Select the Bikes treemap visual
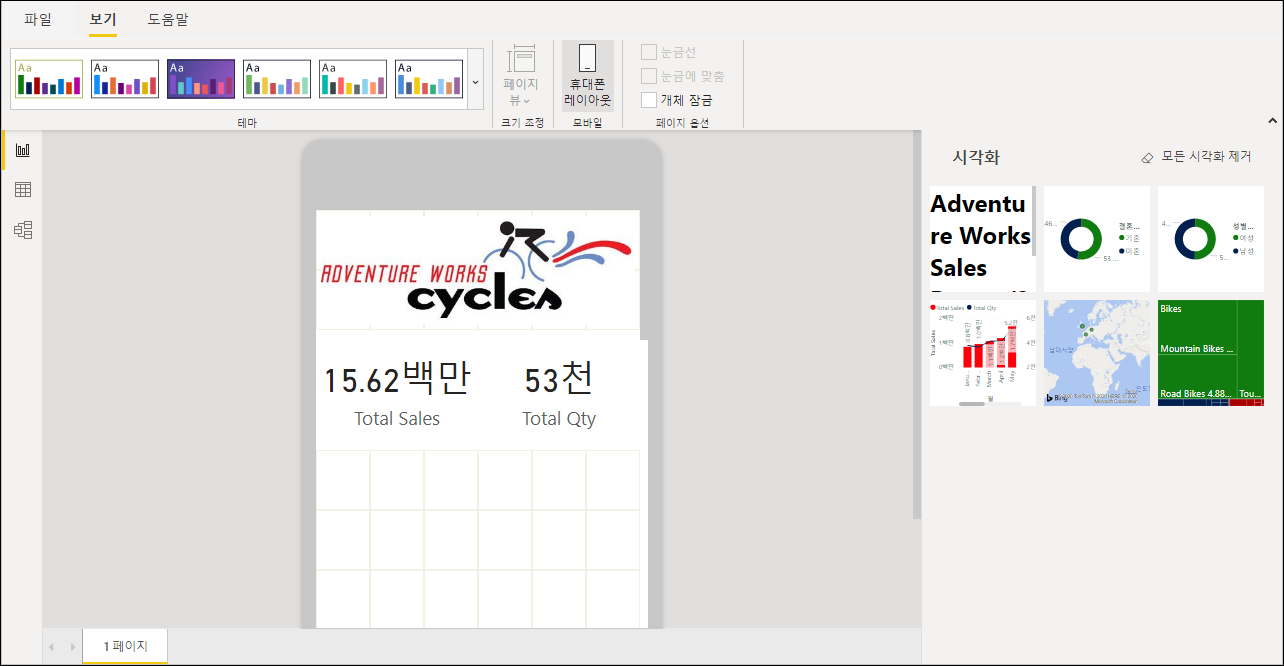The height and width of the screenshot is (666, 1284). [1211, 353]
